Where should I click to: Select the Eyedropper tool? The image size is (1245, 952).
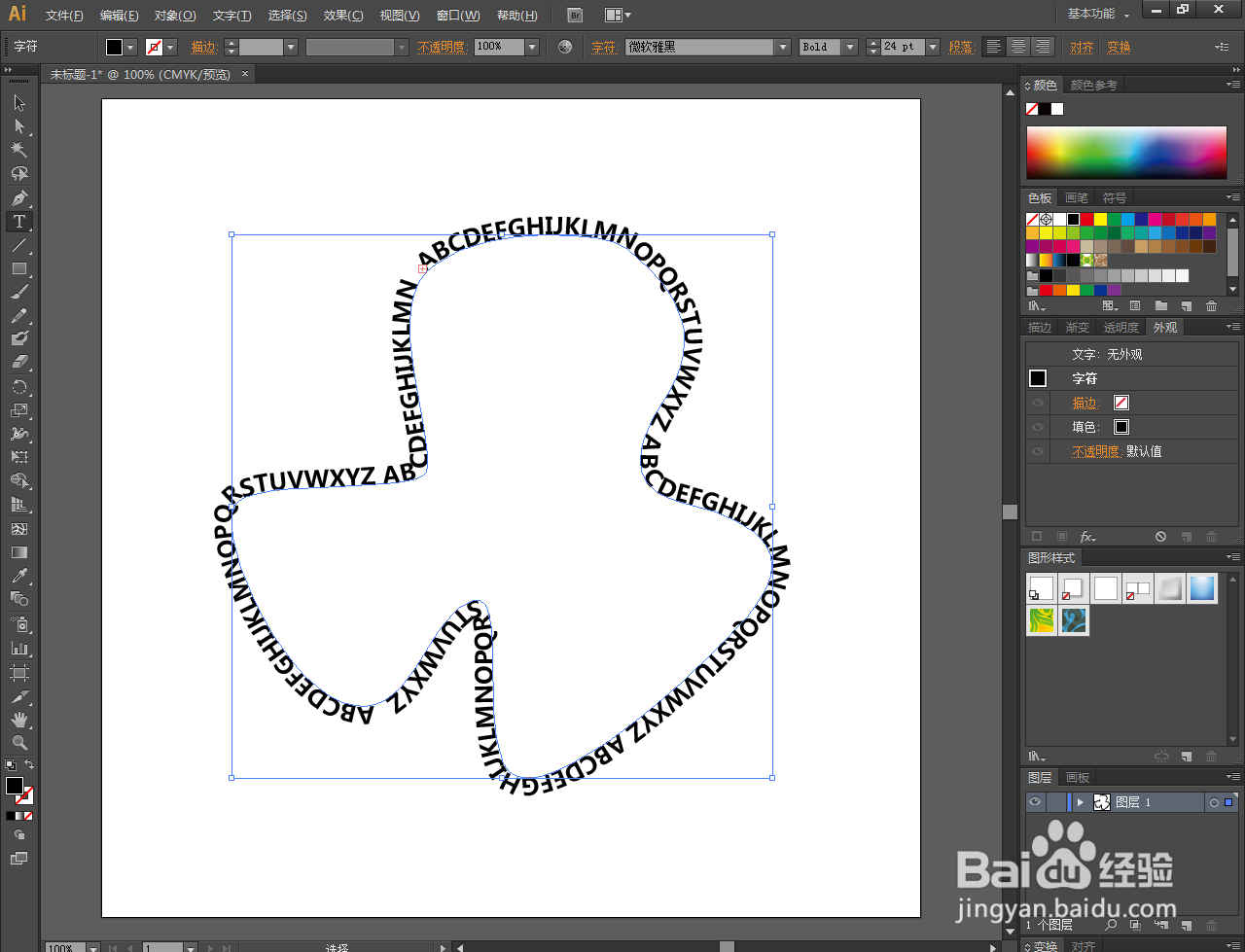(19, 576)
